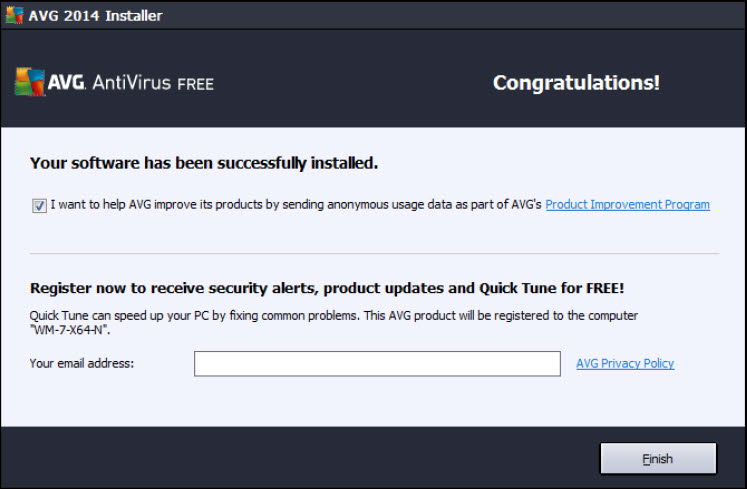Click the AVG icon in the title bar
Viewport: 747px width, 489px height.
coord(14,15)
